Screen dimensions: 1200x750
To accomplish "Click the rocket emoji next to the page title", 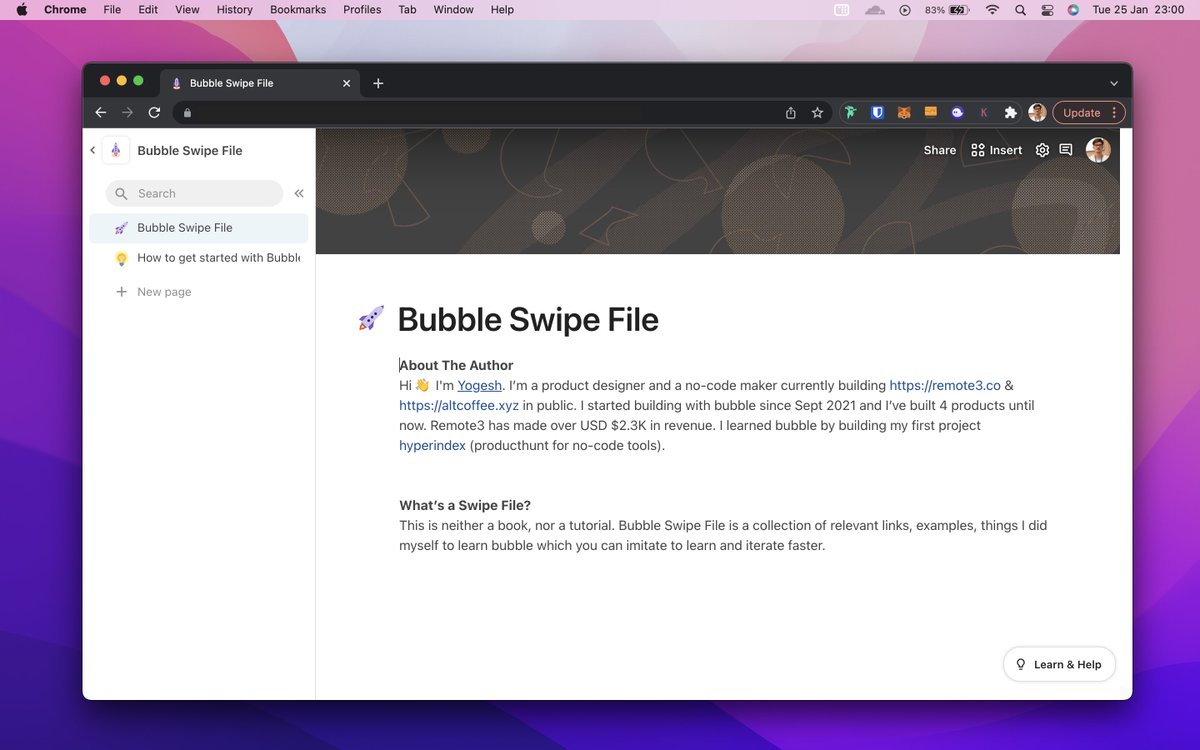I will [x=371, y=319].
